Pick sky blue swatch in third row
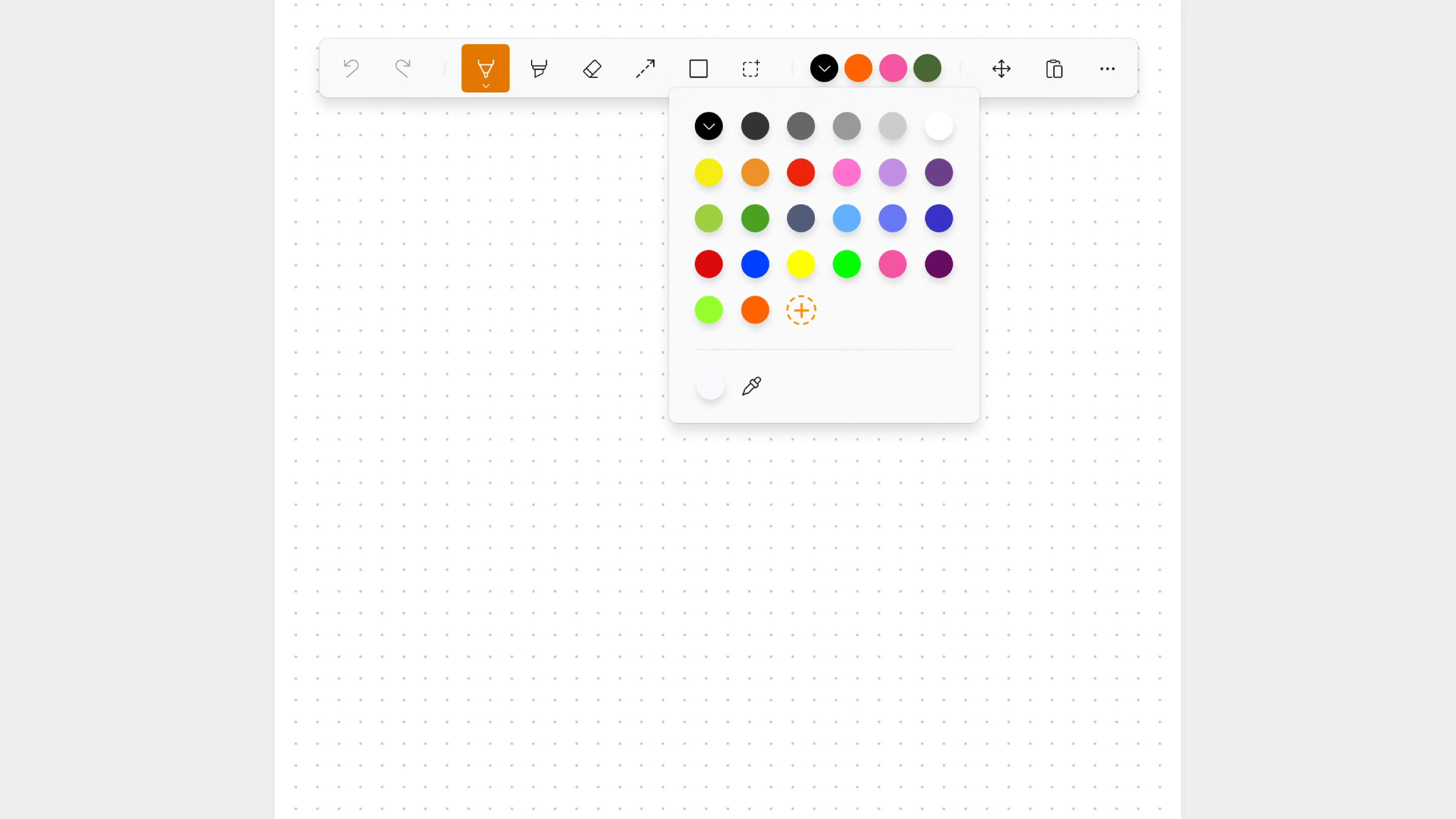Viewport: 1456px width, 819px height. pyautogui.click(x=847, y=218)
